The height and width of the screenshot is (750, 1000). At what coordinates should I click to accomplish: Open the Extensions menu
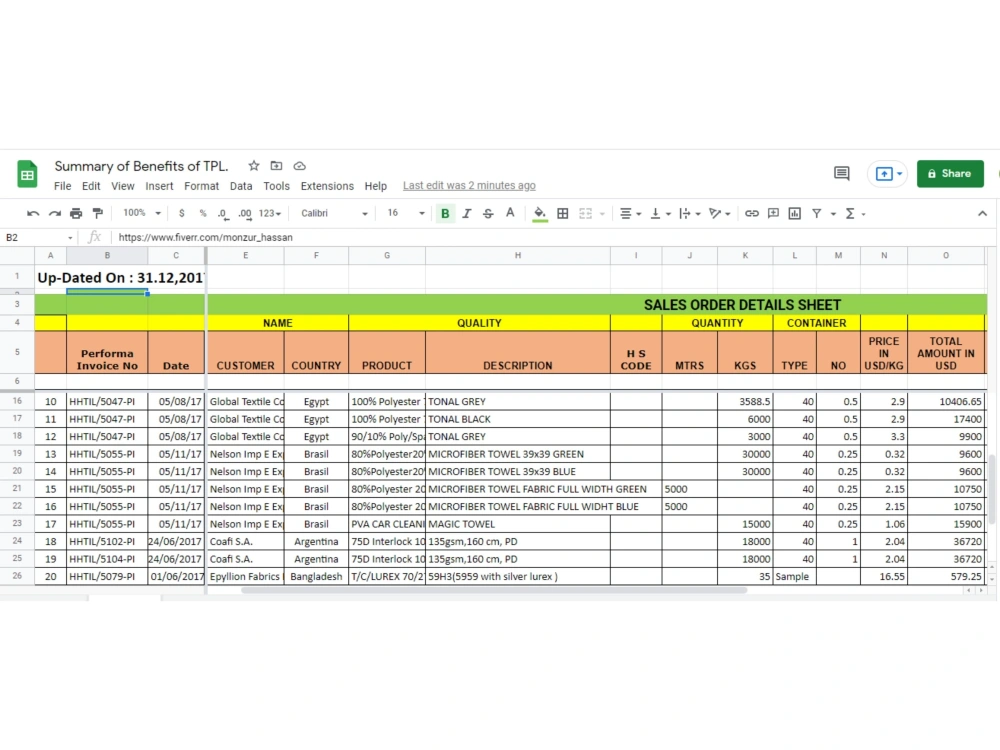tap(327, 186)
